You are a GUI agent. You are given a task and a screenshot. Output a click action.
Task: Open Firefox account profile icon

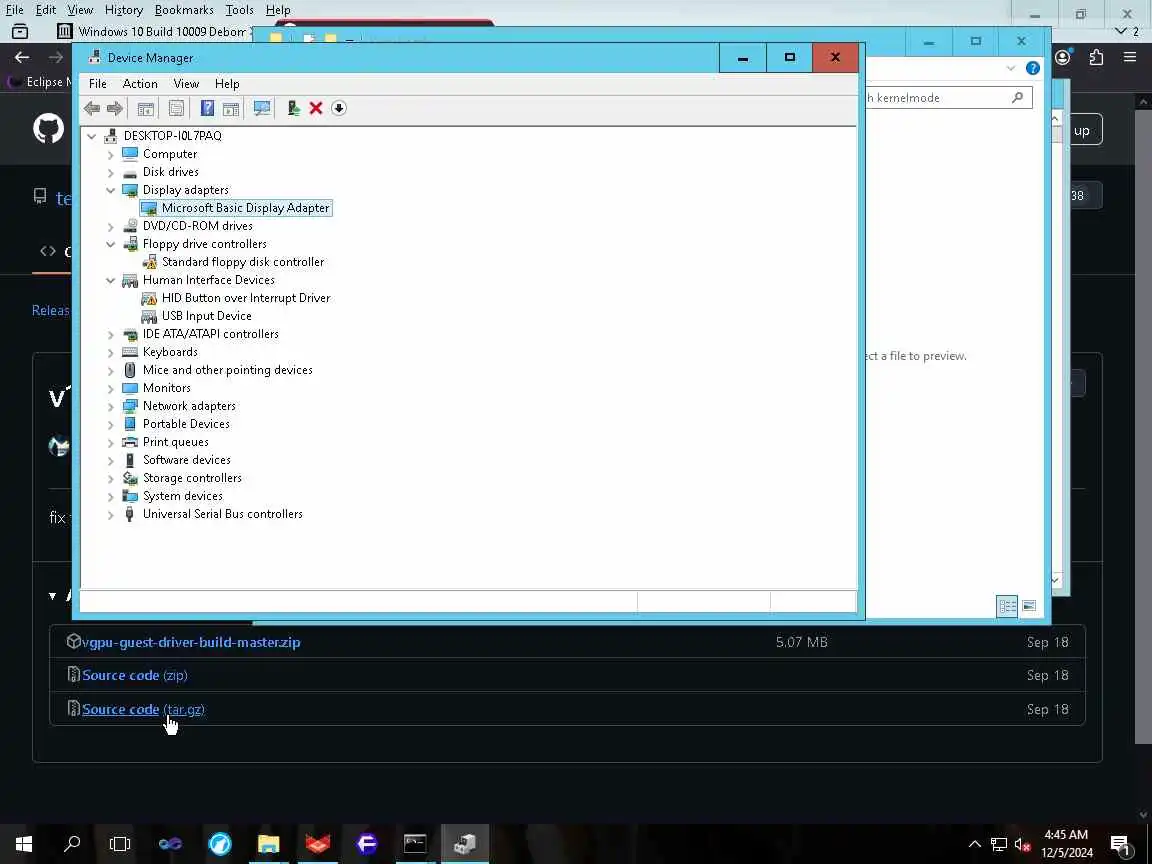[1063, 57]
